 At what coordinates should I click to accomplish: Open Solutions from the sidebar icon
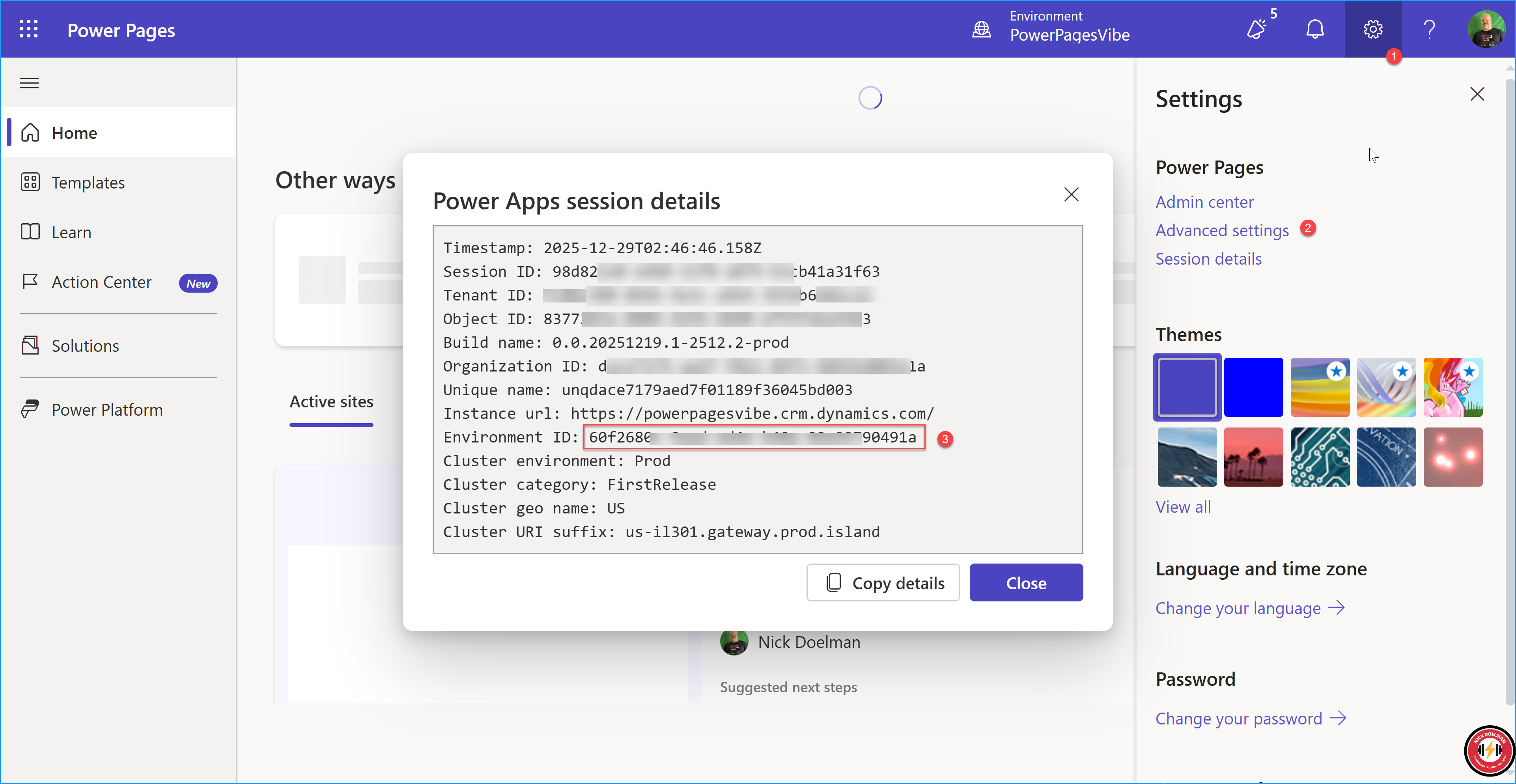[x=31, y=345]
